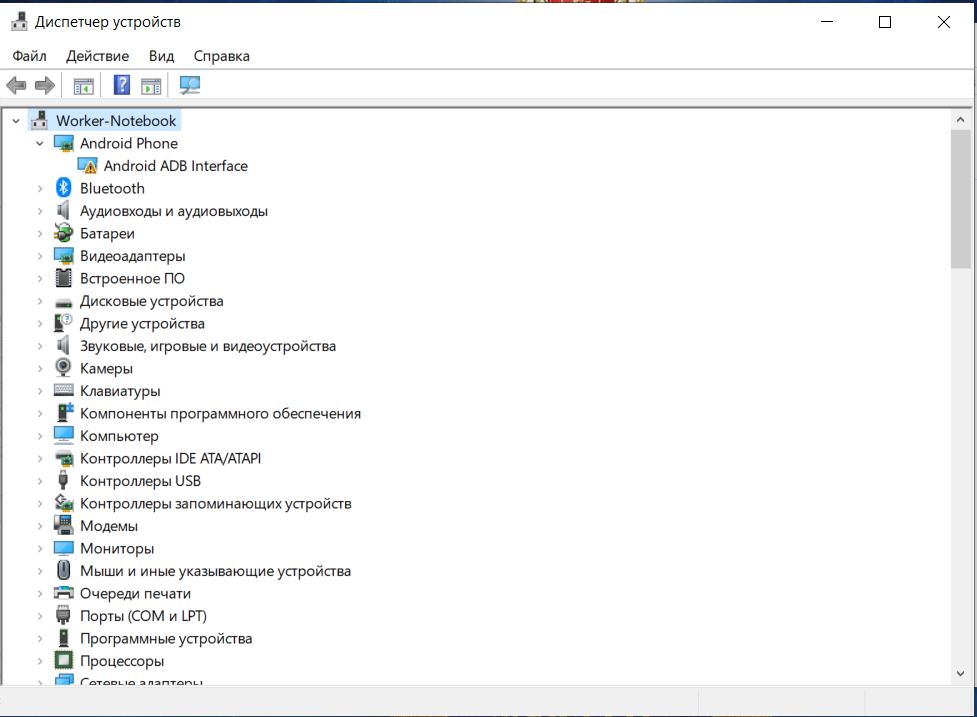
Task: Open the Файл menu
Action: point(29,56)
